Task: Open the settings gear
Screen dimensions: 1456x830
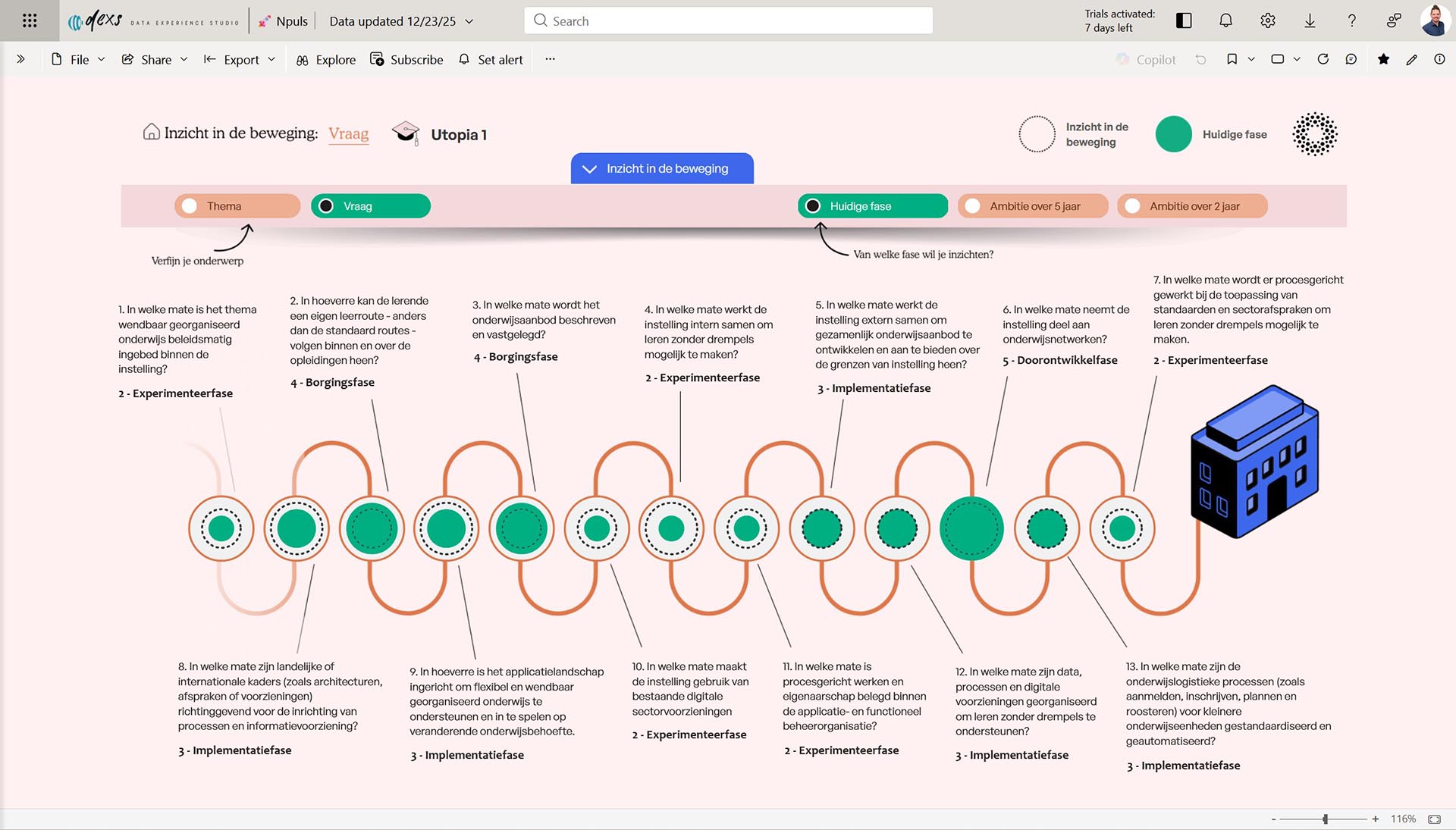Action: click(x=1268, y=20)
